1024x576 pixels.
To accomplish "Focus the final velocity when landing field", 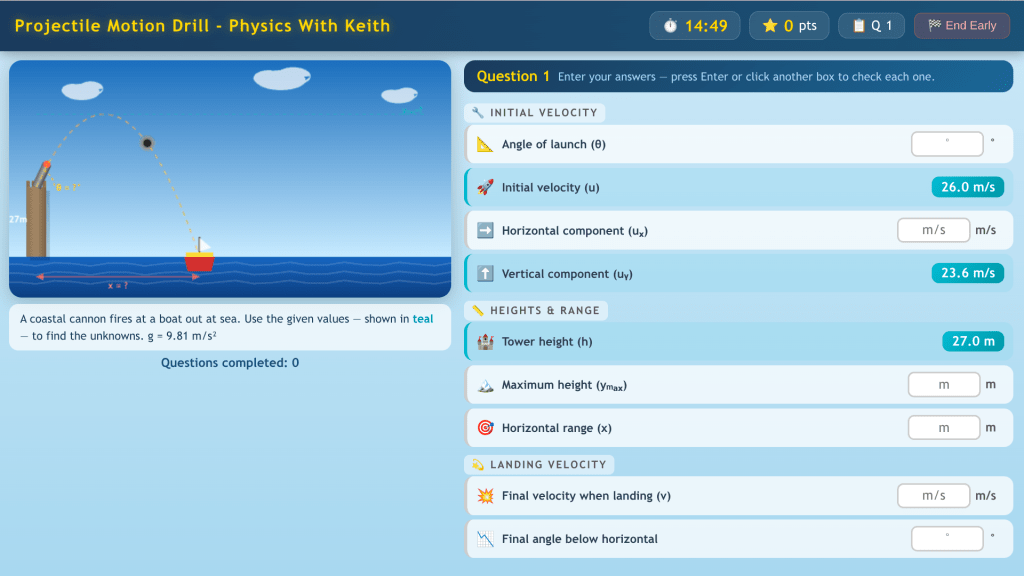I will [x=933, y=496].
